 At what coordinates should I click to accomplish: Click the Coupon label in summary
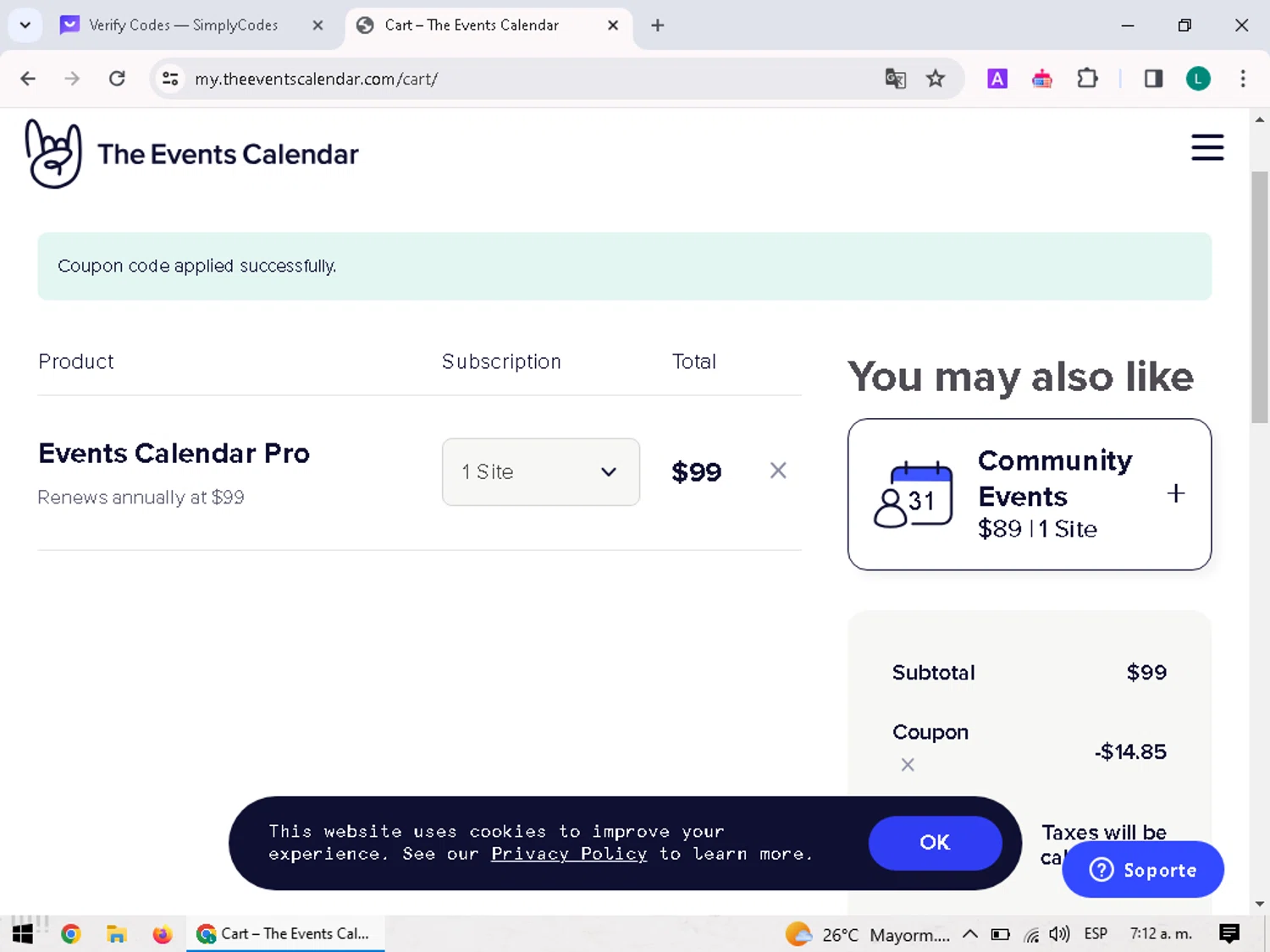click(930, 733)
